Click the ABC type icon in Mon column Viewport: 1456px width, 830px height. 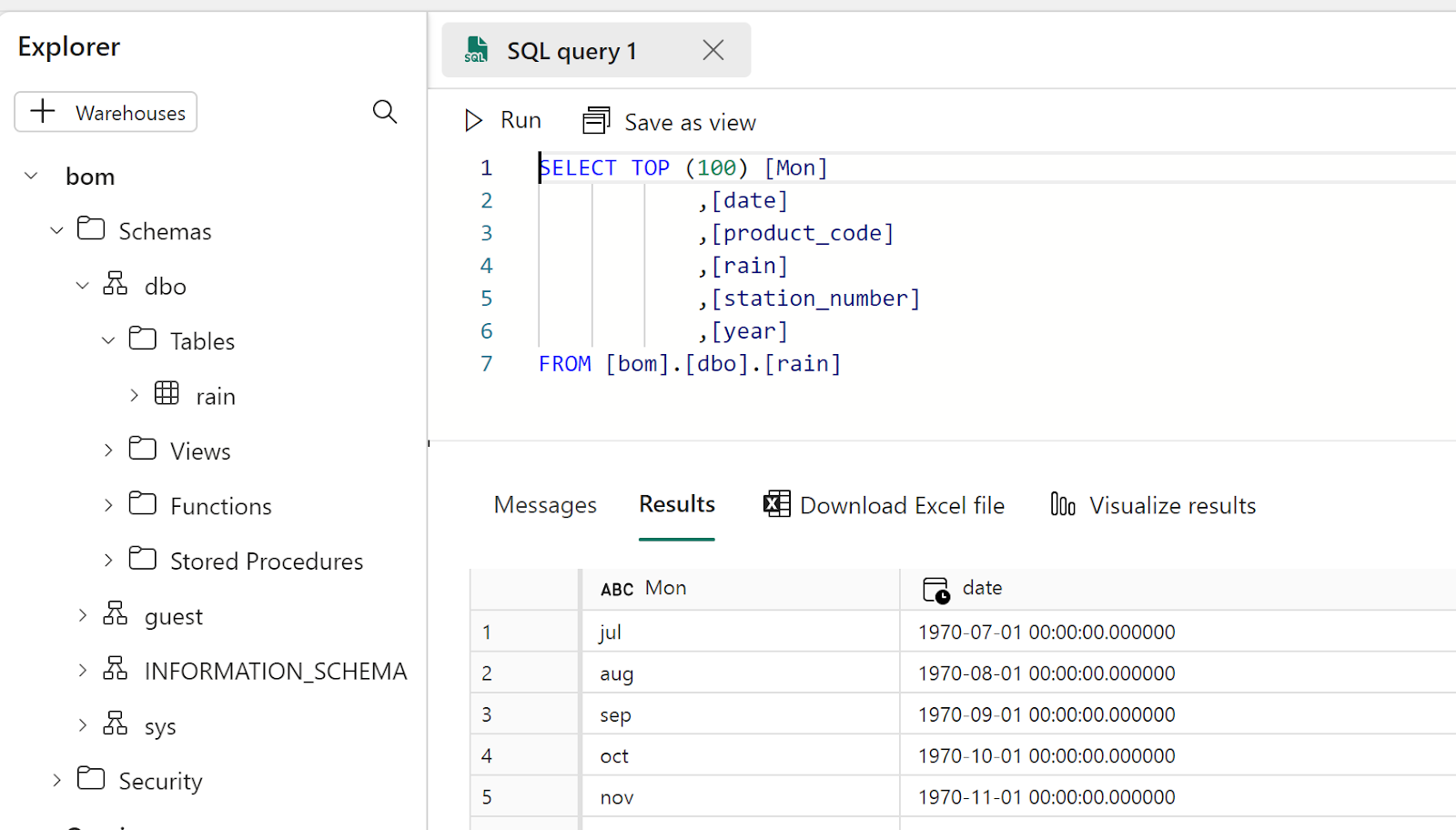[x=617, y=590]
